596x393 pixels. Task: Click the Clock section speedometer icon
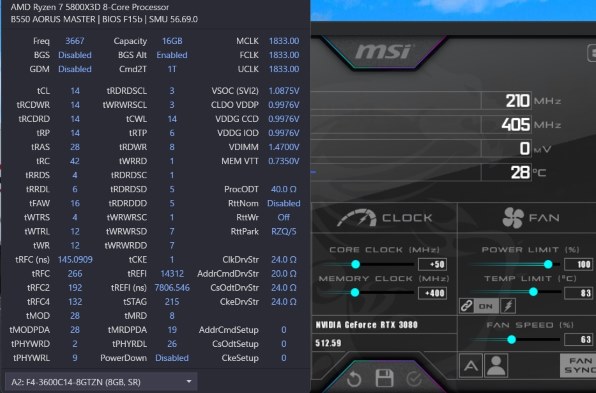[x=357, y=218]
